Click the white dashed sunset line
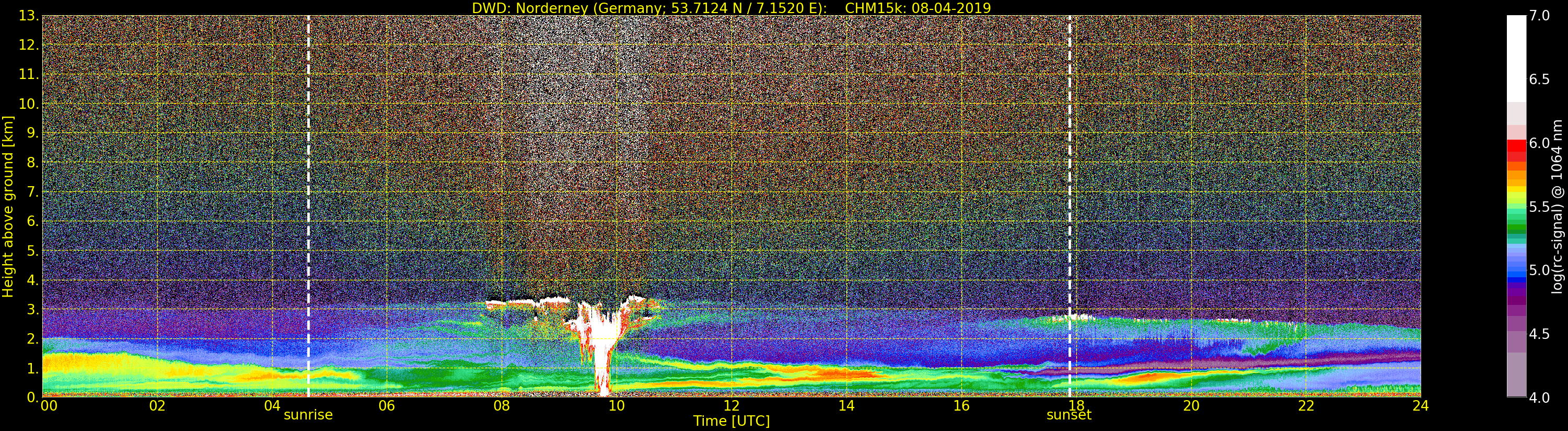The height and width of the screenshot is (431, 1568). point(1070,206)
